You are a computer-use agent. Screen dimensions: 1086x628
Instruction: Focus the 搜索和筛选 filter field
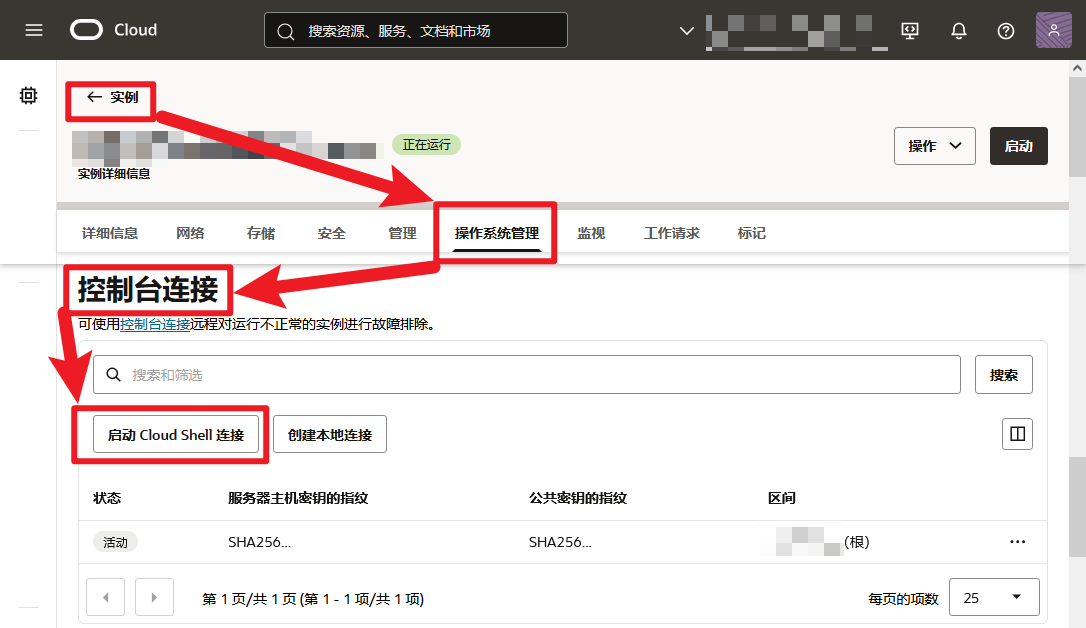coord(527,375)
